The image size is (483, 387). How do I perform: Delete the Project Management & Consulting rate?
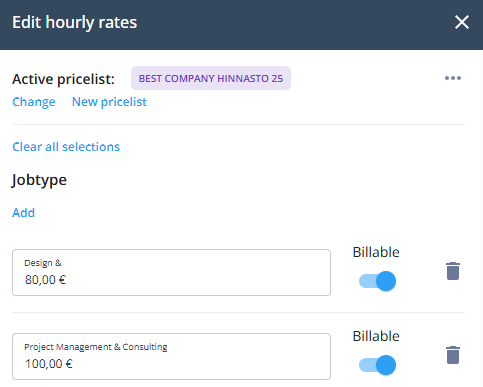[453, 355]
